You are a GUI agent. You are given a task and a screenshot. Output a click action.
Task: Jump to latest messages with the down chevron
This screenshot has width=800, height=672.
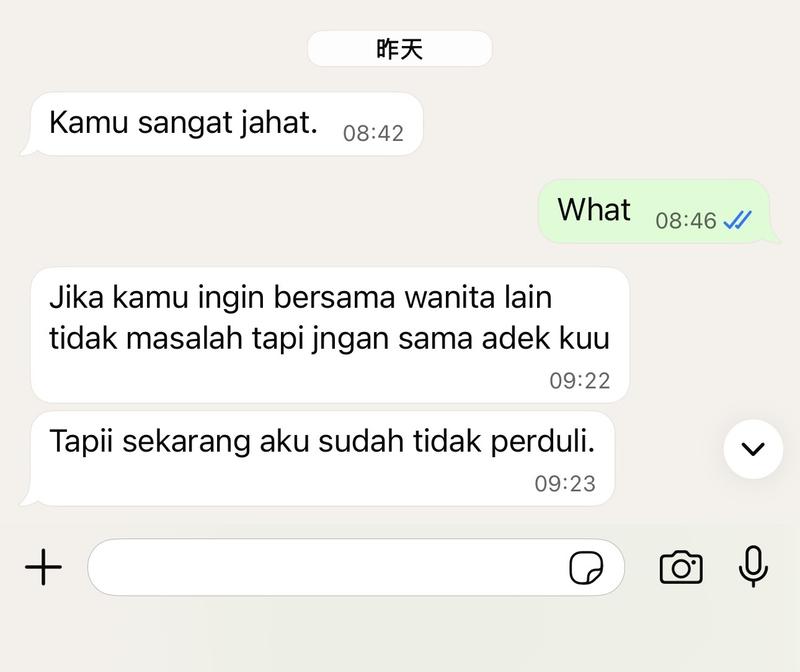(753, 449)
